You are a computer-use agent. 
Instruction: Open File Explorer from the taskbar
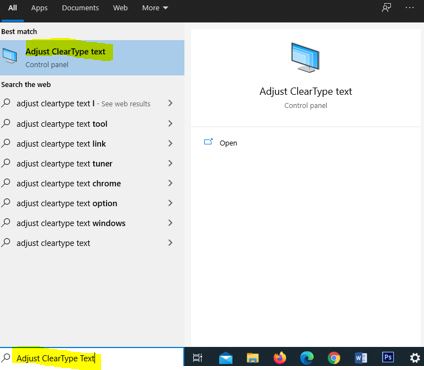click(x=253, y=358)
